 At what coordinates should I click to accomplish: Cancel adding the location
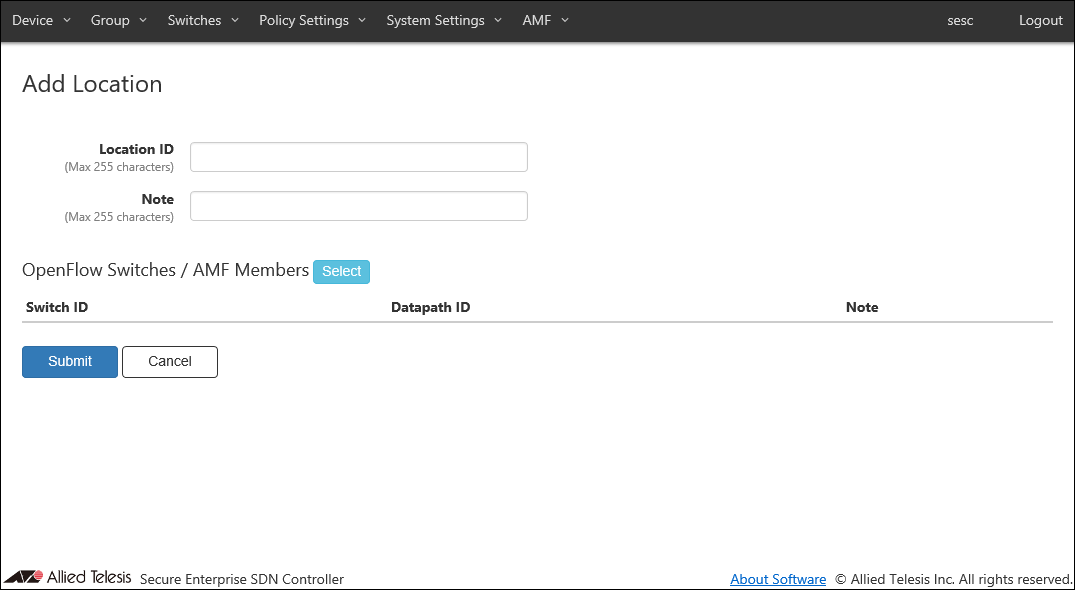pyautogui.click(x=170, y=362)
